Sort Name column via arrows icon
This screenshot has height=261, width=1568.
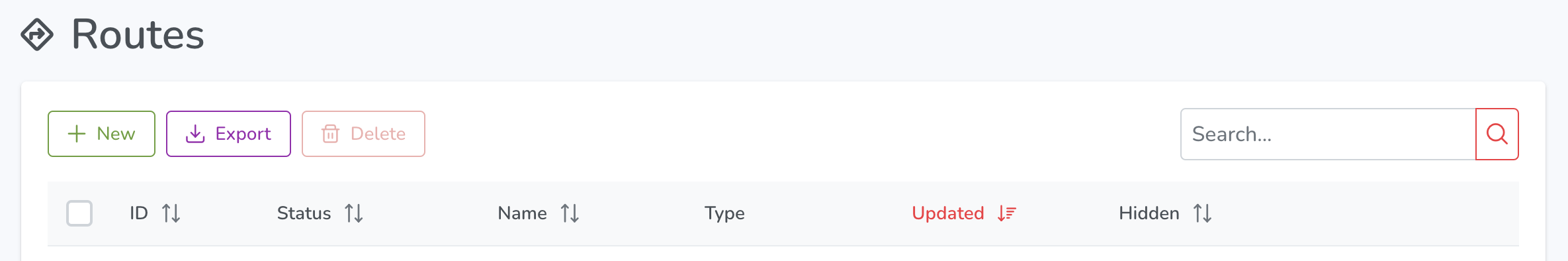click(x=570, y=213)
